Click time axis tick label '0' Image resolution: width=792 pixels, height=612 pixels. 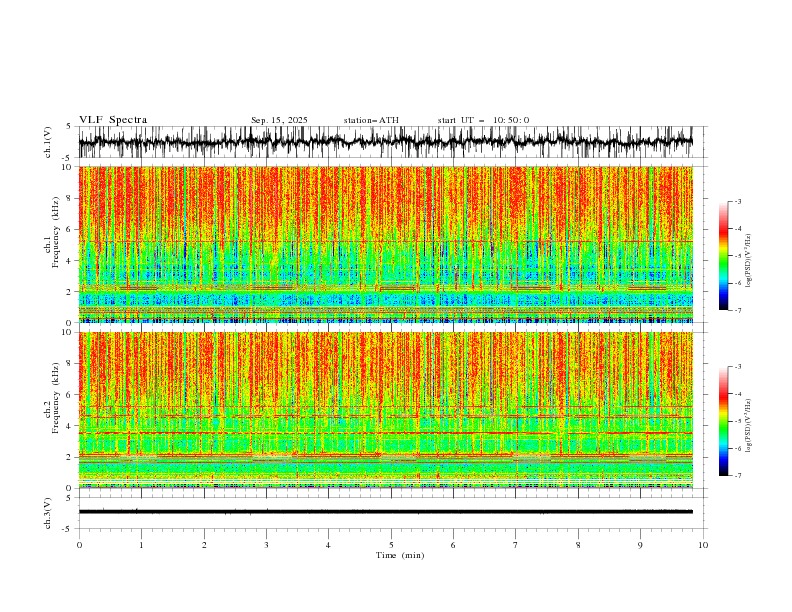[79, 545]
